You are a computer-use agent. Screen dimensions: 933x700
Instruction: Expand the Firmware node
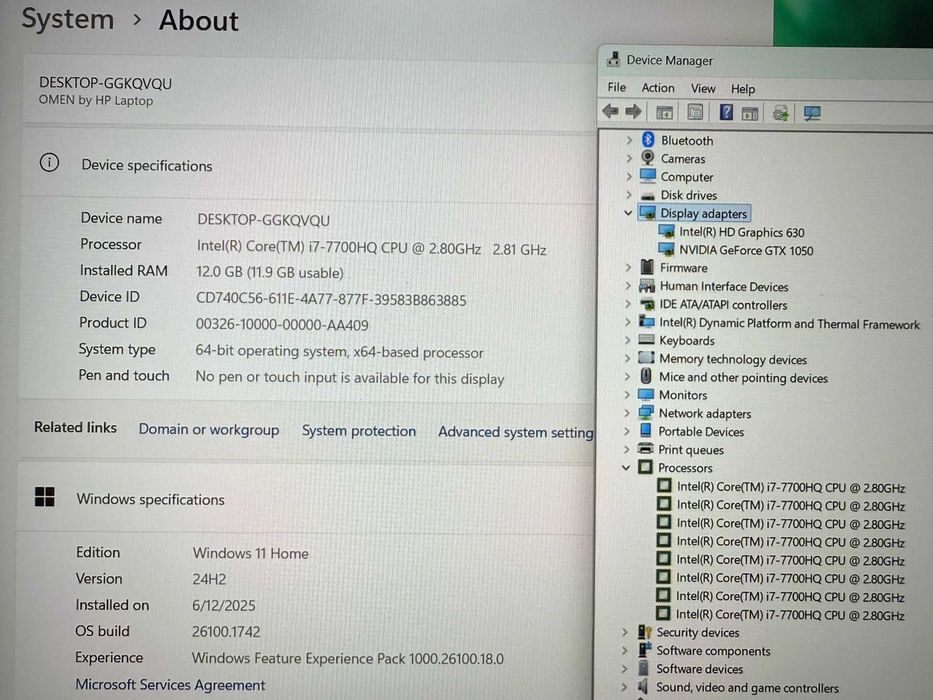[628, 268]
